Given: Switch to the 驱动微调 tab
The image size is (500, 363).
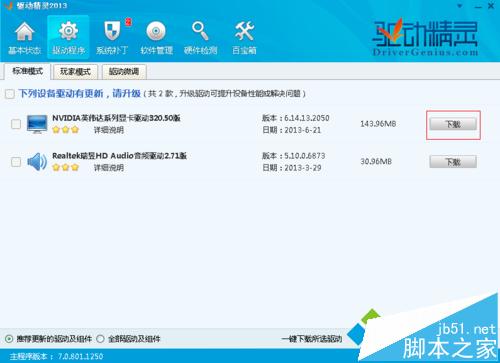Looking at the screenshot, I should click(x=124, y=72).
